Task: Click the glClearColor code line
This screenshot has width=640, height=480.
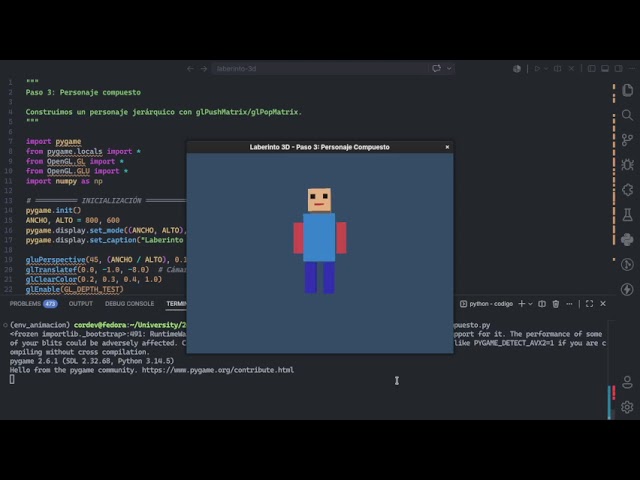Action: pyautogui.click(x=94, y=280)
